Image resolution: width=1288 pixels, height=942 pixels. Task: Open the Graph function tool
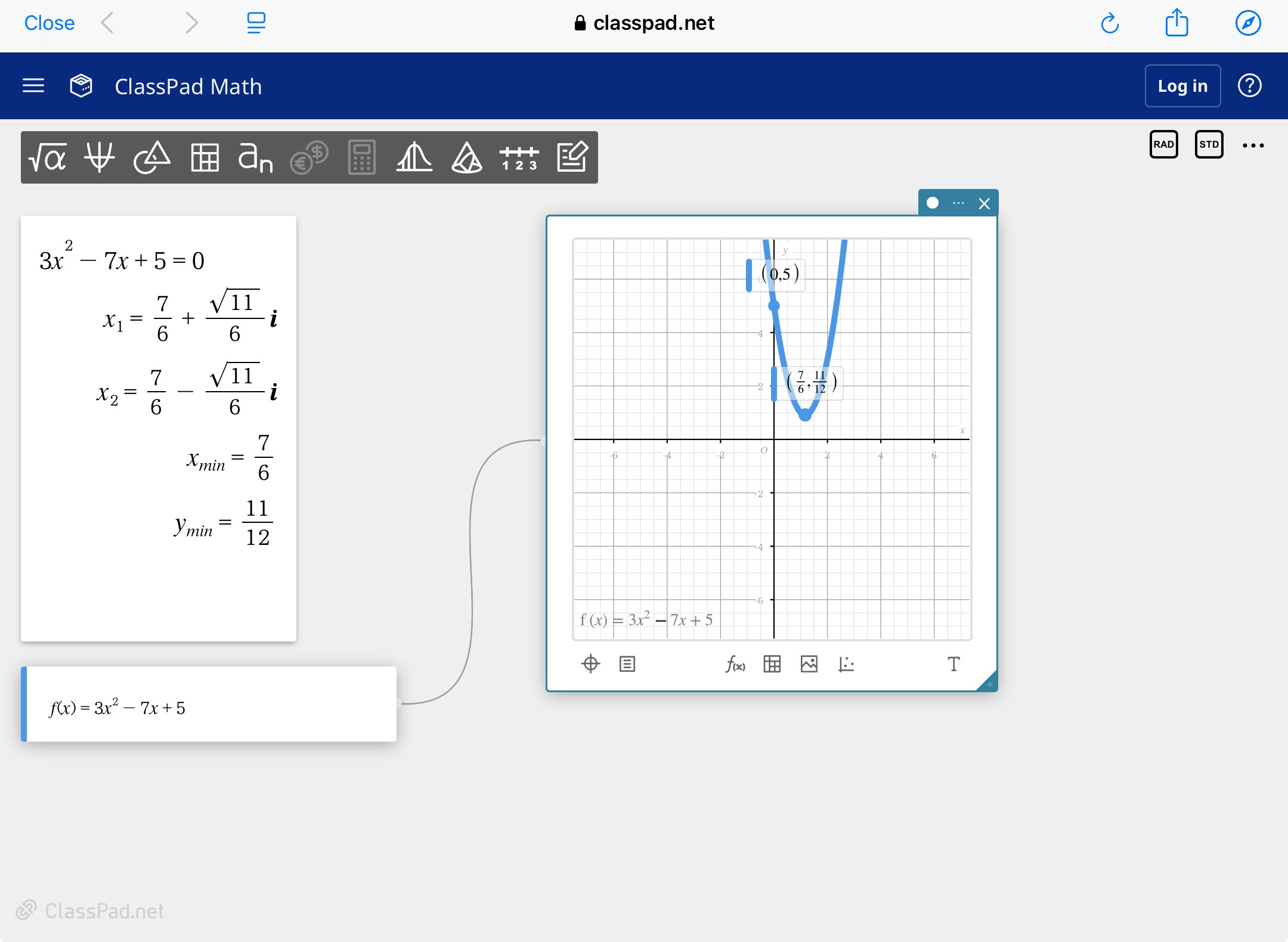click(99, 157)
